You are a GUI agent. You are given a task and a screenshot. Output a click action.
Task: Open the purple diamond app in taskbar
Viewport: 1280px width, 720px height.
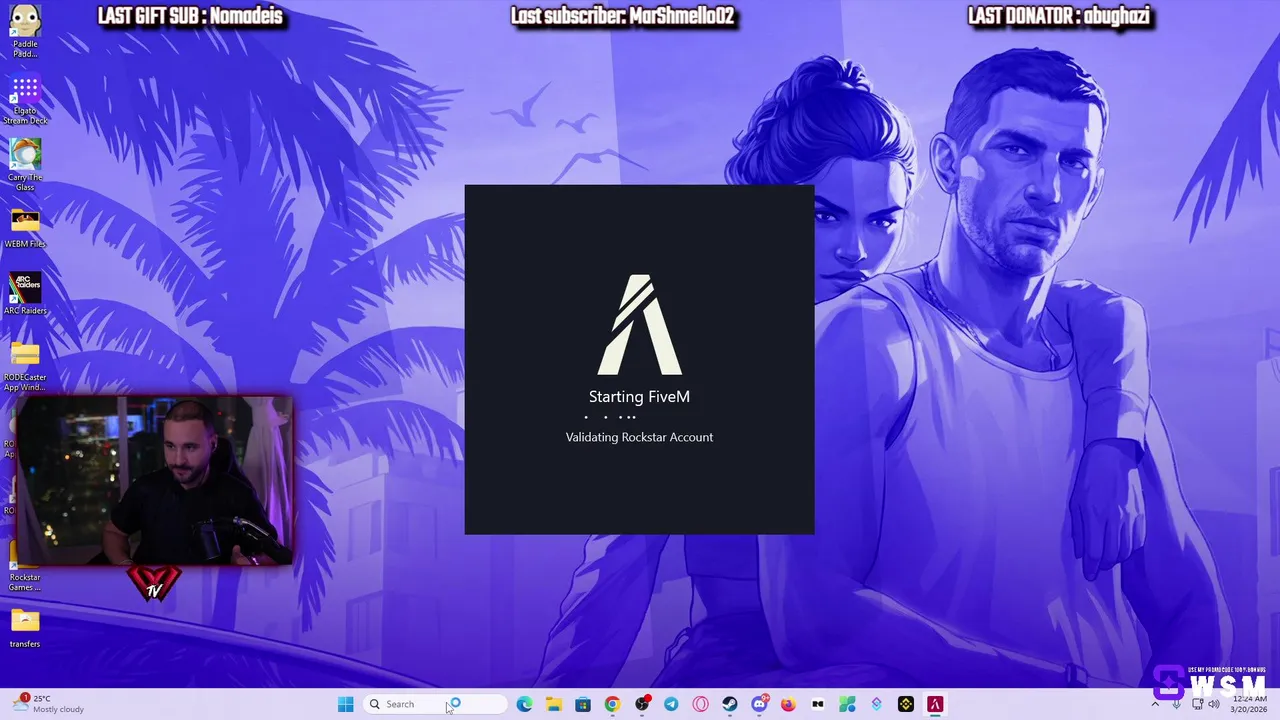coord(876,704)
